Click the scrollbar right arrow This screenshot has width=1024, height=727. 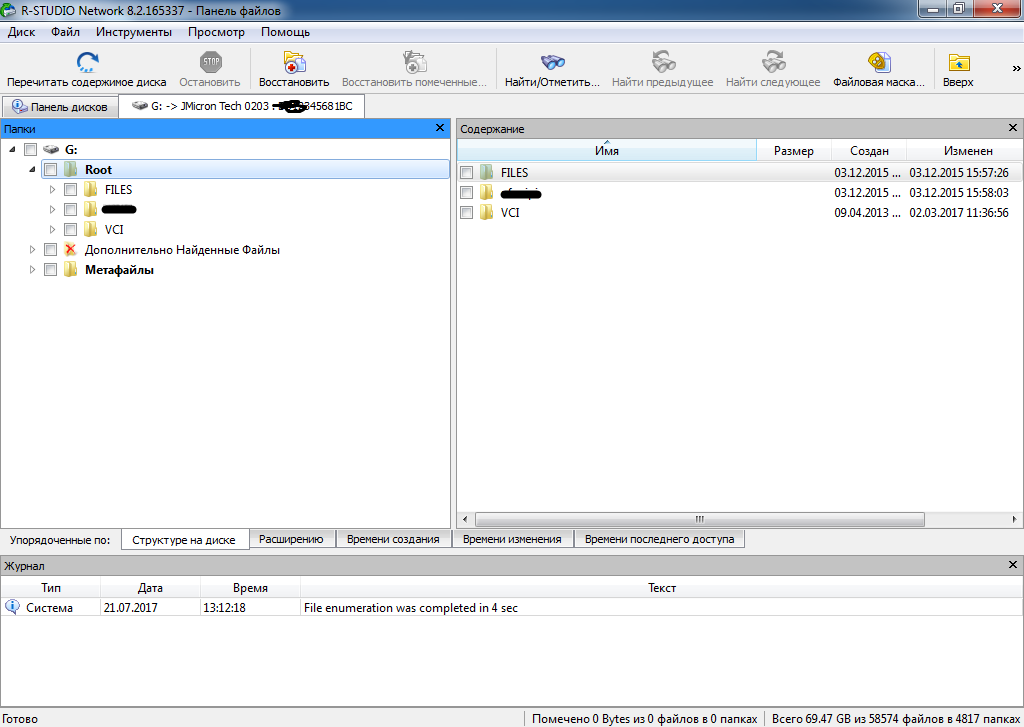coord(1014,519)
